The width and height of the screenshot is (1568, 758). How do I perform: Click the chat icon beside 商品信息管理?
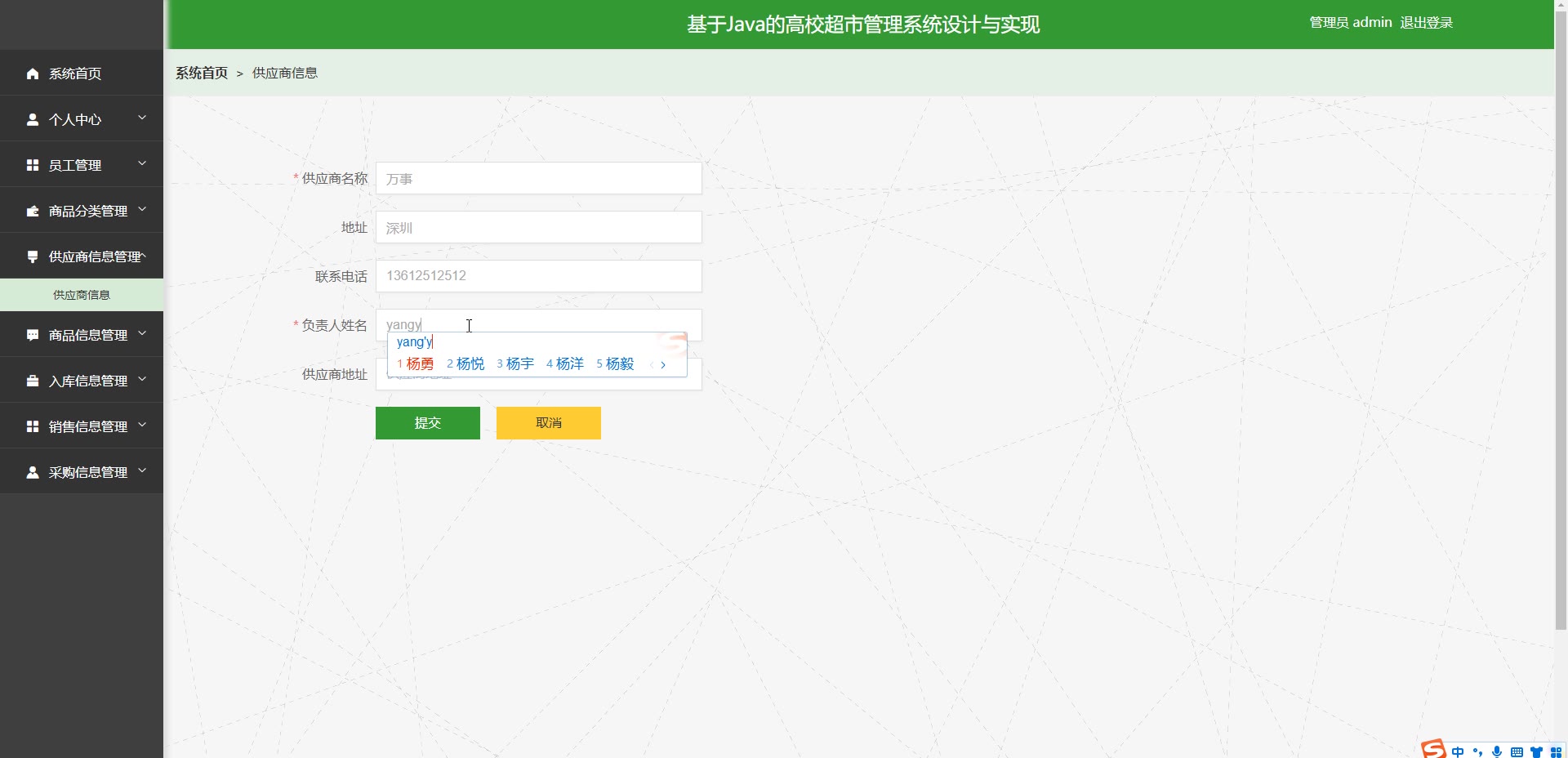click(x=33, y=335)
